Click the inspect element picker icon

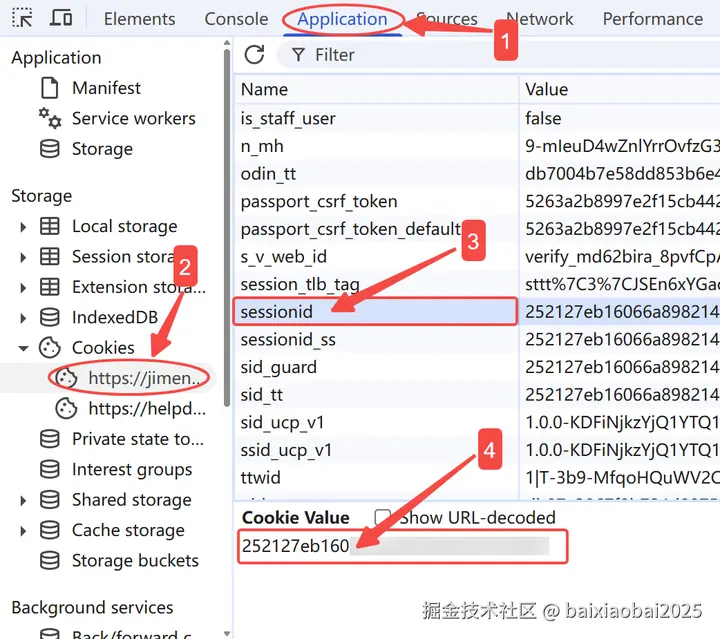(22, 18)
